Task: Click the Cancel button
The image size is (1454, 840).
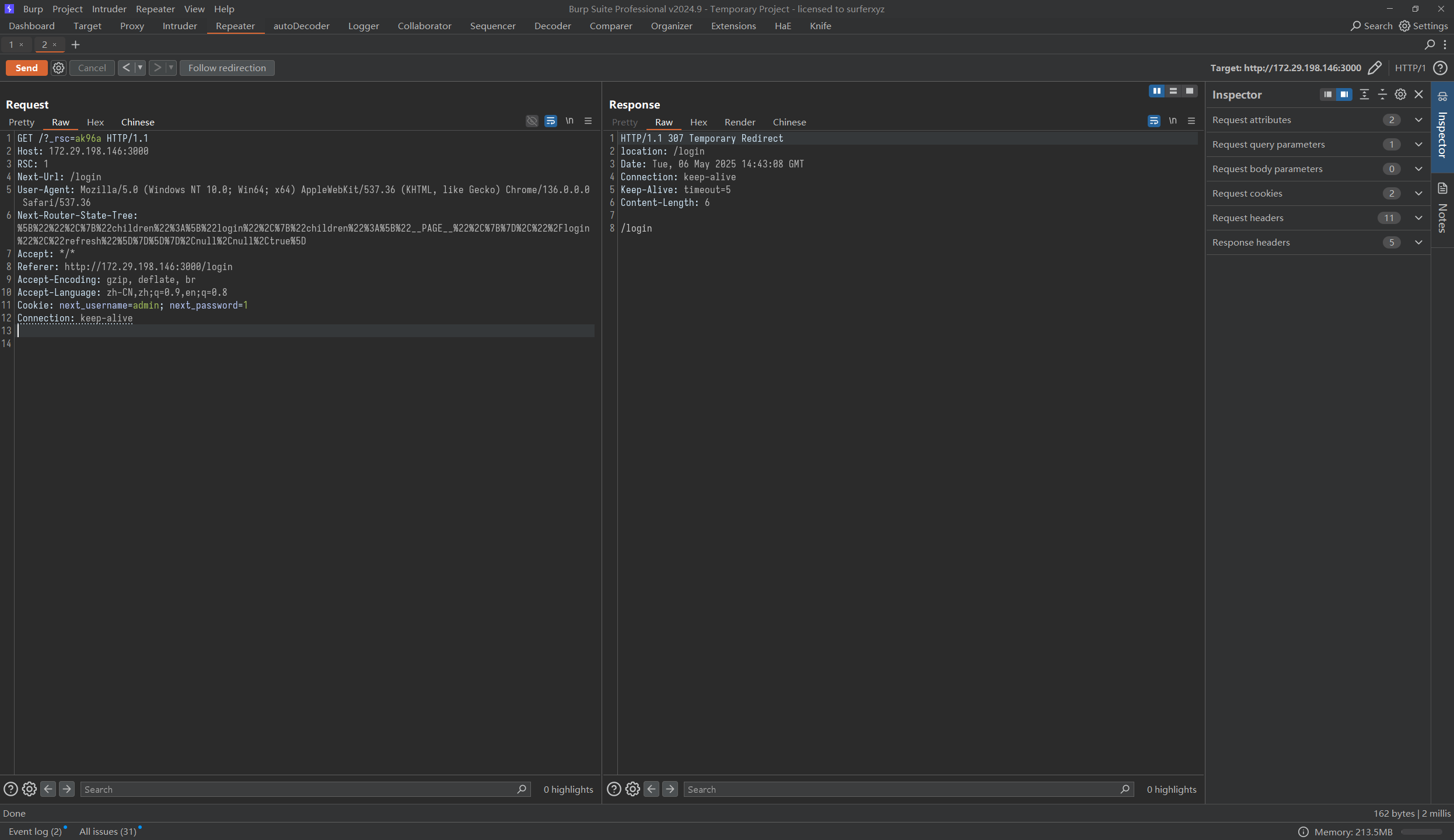Action: [92, 68]
